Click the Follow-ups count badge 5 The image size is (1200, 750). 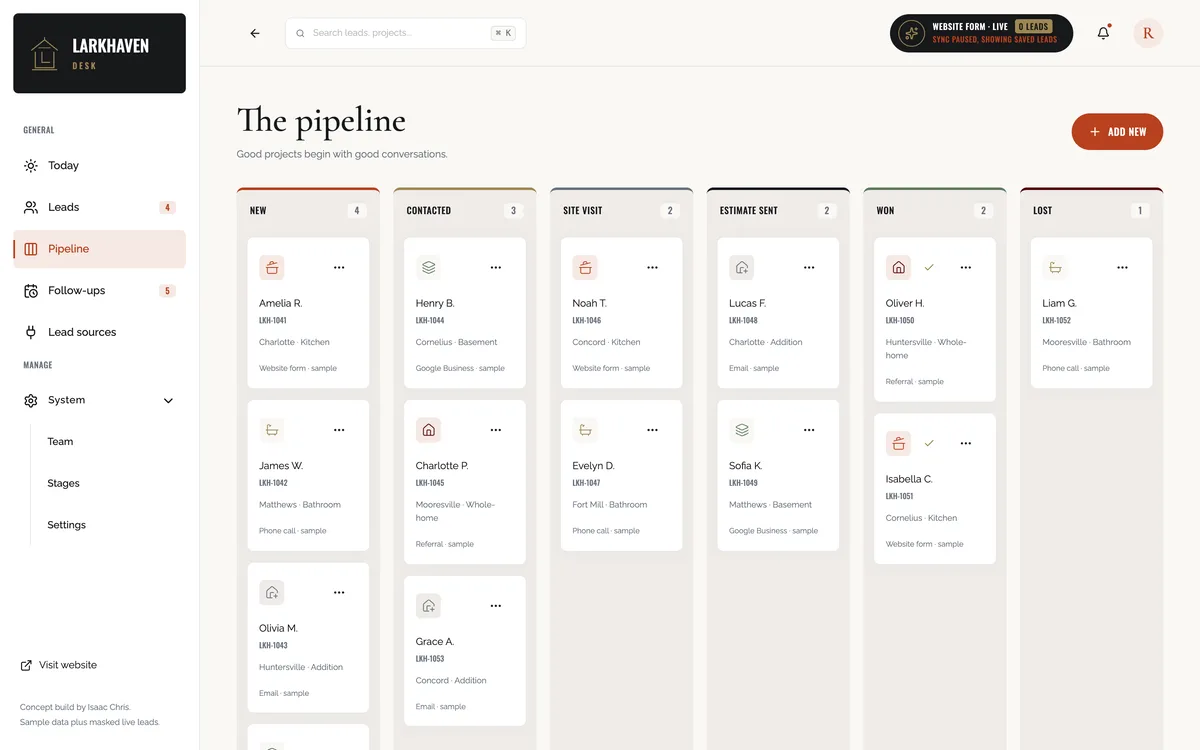point(167,291)
